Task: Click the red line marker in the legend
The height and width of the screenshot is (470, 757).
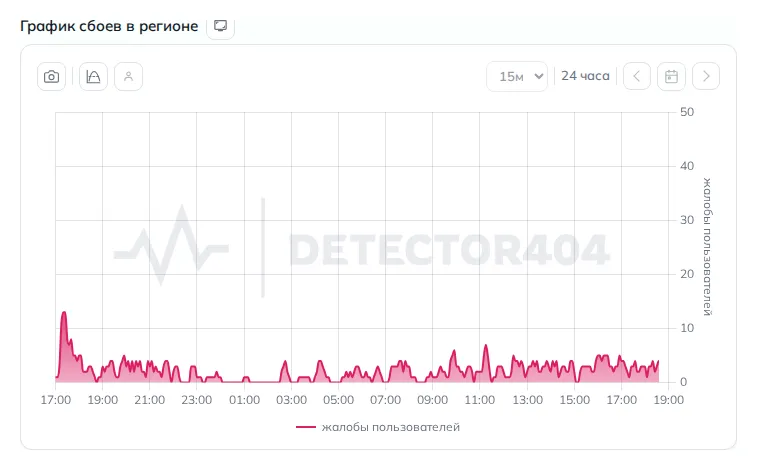Action: coord(306,427)
